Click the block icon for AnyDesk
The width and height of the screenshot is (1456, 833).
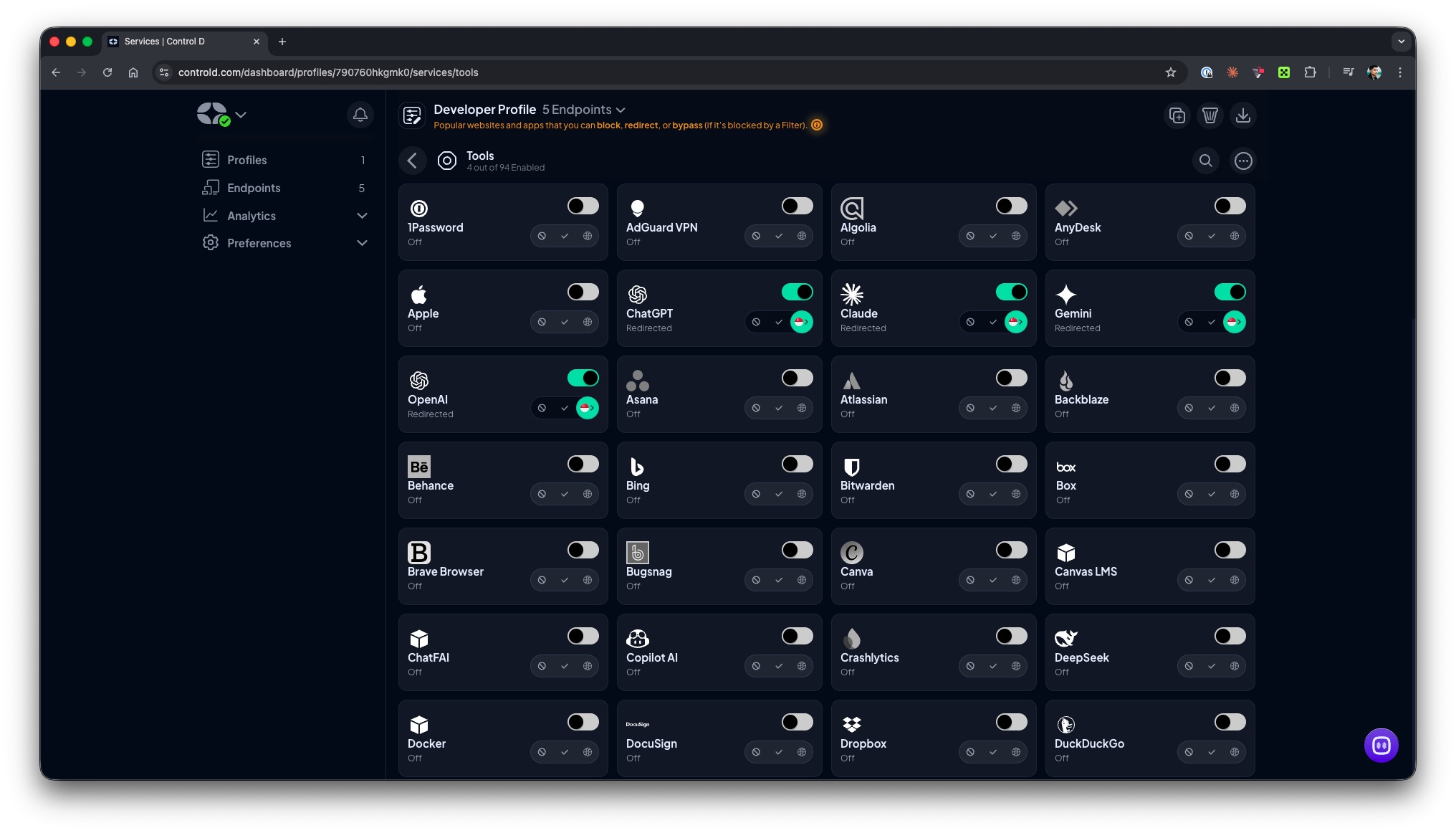(x=1189, y=236)
